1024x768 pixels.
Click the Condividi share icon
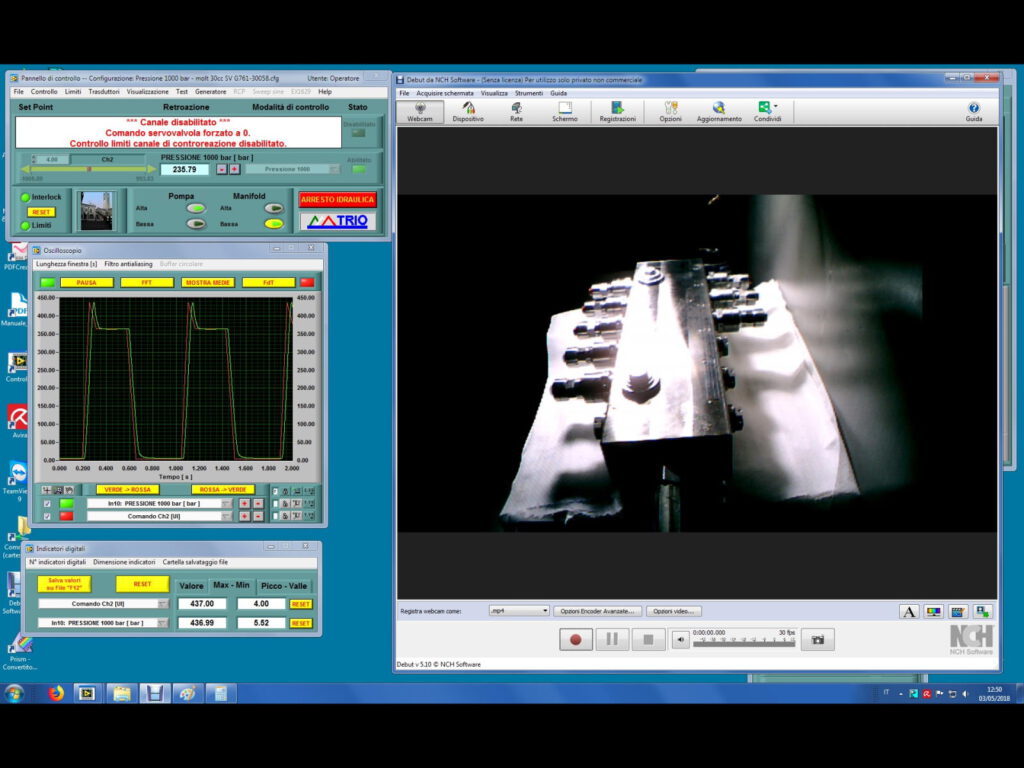(767, 111)
